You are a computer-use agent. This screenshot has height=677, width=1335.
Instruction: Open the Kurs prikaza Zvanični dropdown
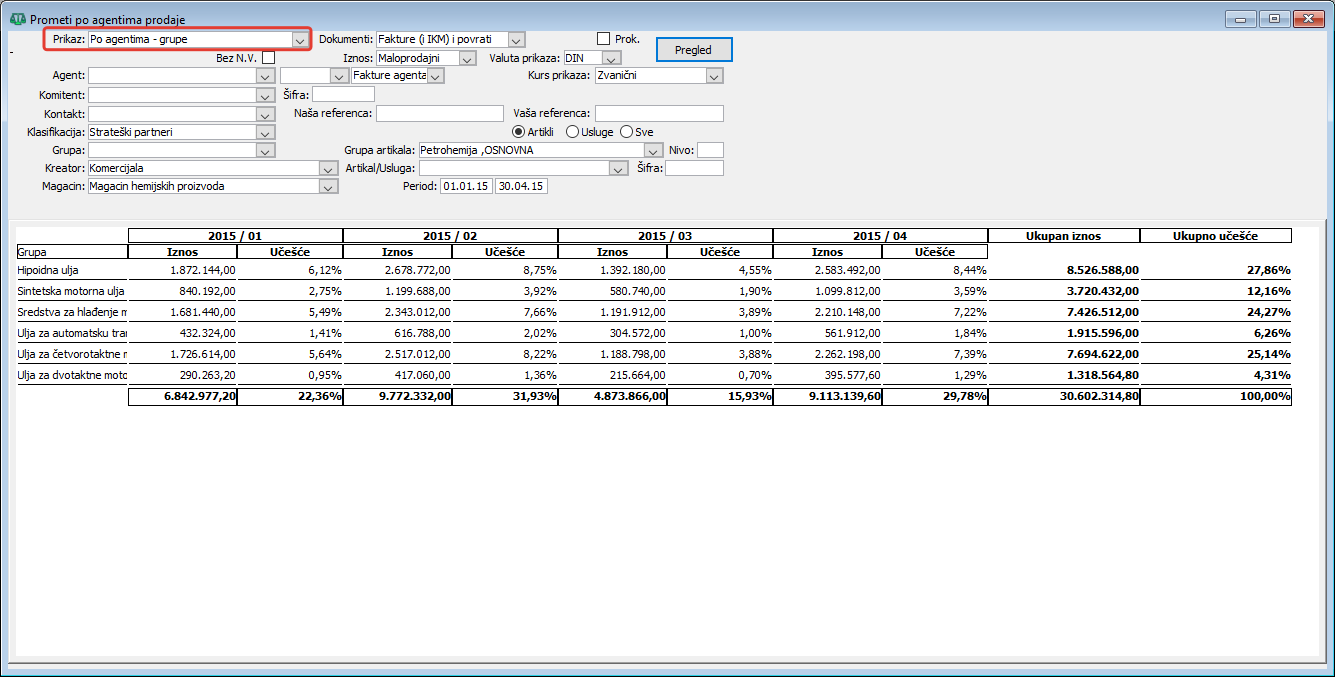pyautogui.click(x=714, y=75)
